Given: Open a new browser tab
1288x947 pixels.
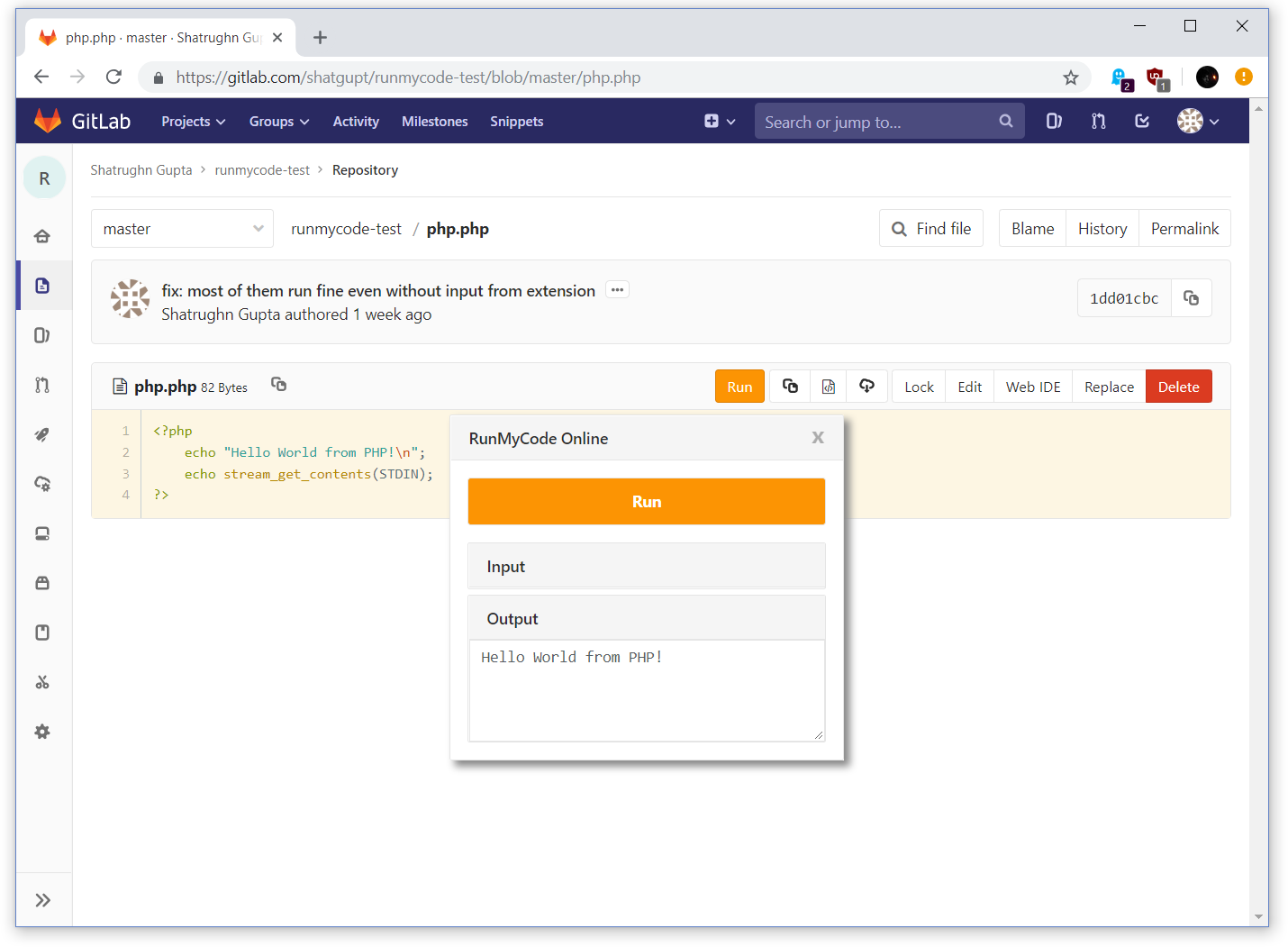Looking at the screenshot, I should 320,37.
